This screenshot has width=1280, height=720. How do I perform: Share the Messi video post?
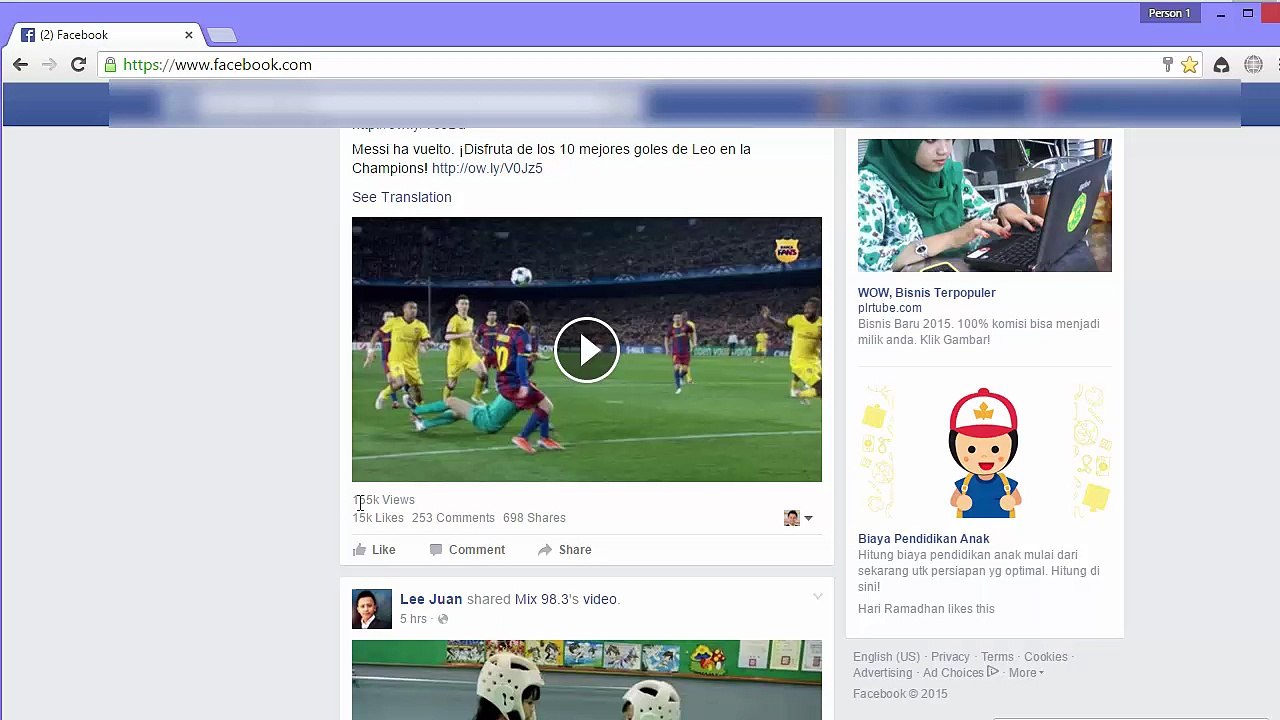point(564,550)
